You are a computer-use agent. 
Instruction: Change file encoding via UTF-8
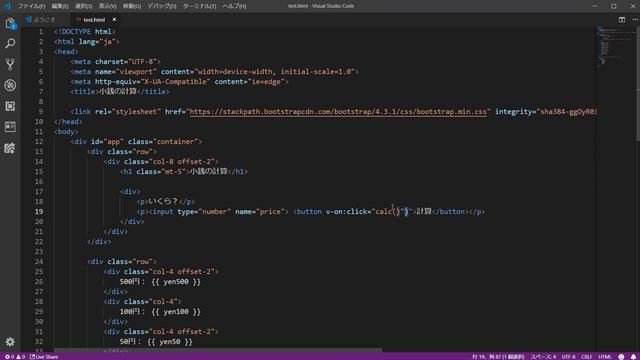(x=569, y=357)
